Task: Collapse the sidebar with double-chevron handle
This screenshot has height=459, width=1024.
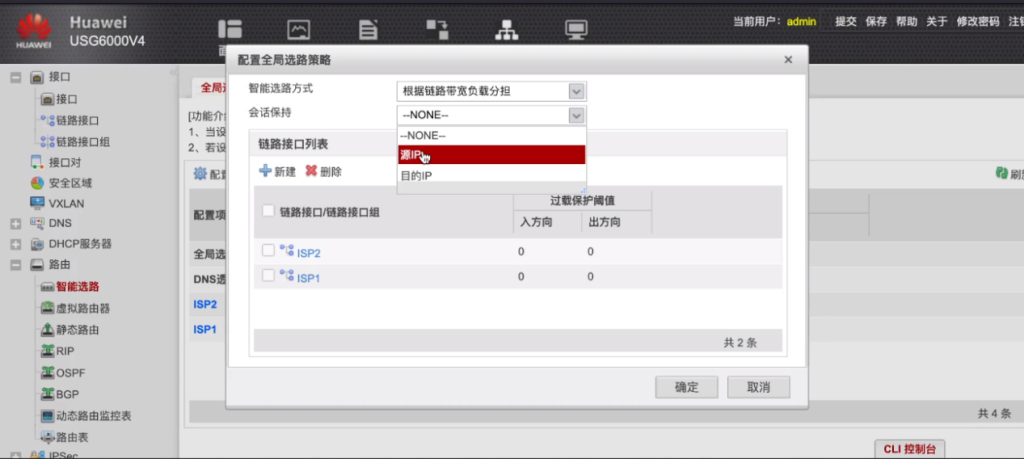Action: [x=173, y=72]
